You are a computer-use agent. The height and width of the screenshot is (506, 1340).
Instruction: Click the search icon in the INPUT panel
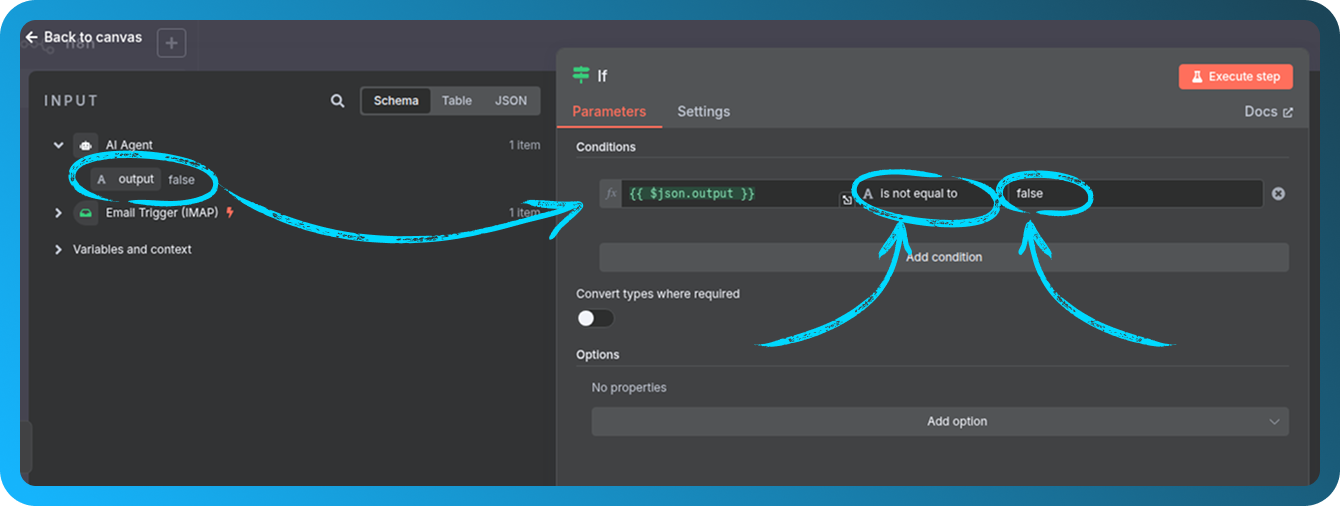338,101
